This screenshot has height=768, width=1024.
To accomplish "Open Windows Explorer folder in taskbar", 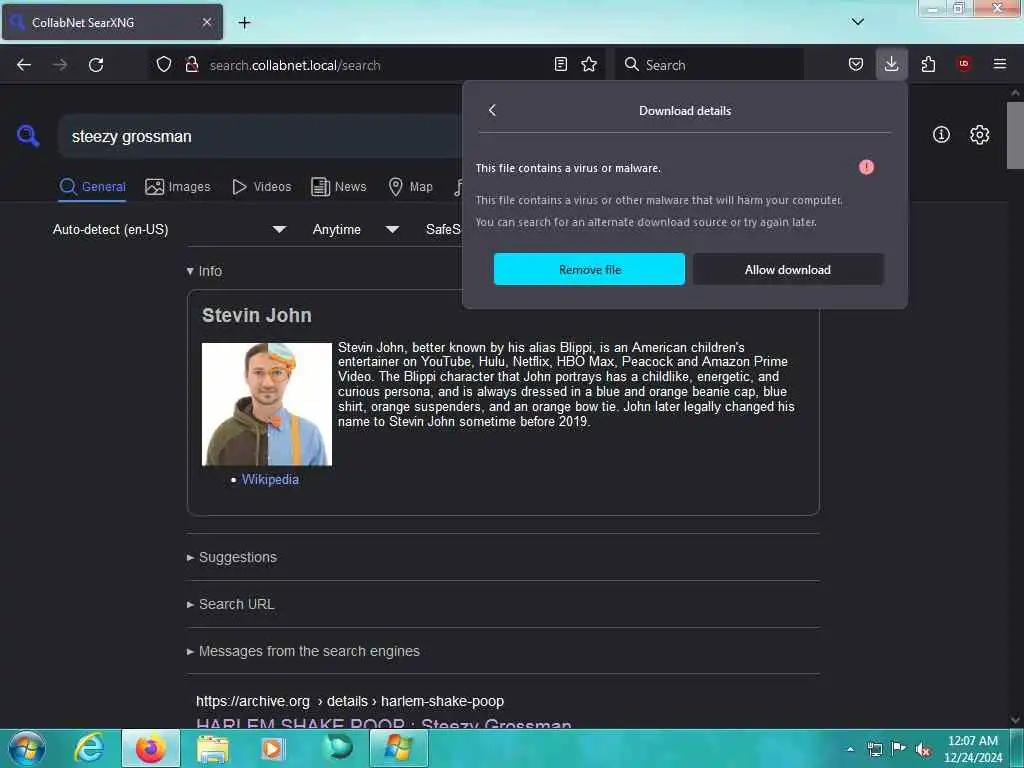I will click(213, 748).
